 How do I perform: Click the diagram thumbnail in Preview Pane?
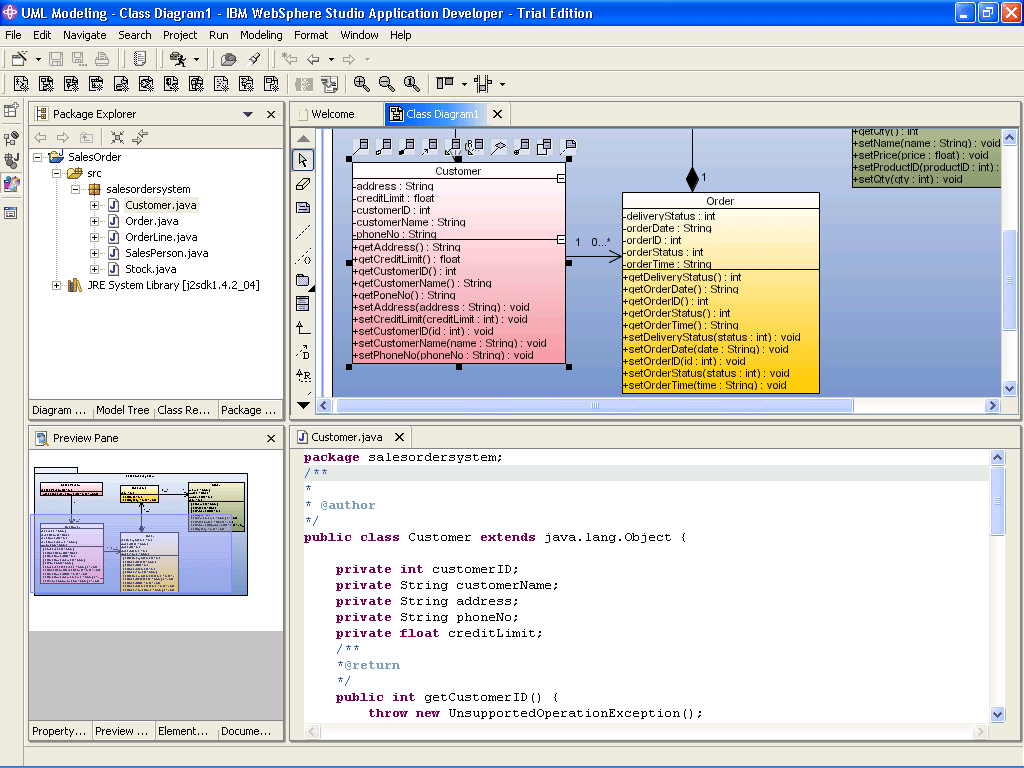141,531
